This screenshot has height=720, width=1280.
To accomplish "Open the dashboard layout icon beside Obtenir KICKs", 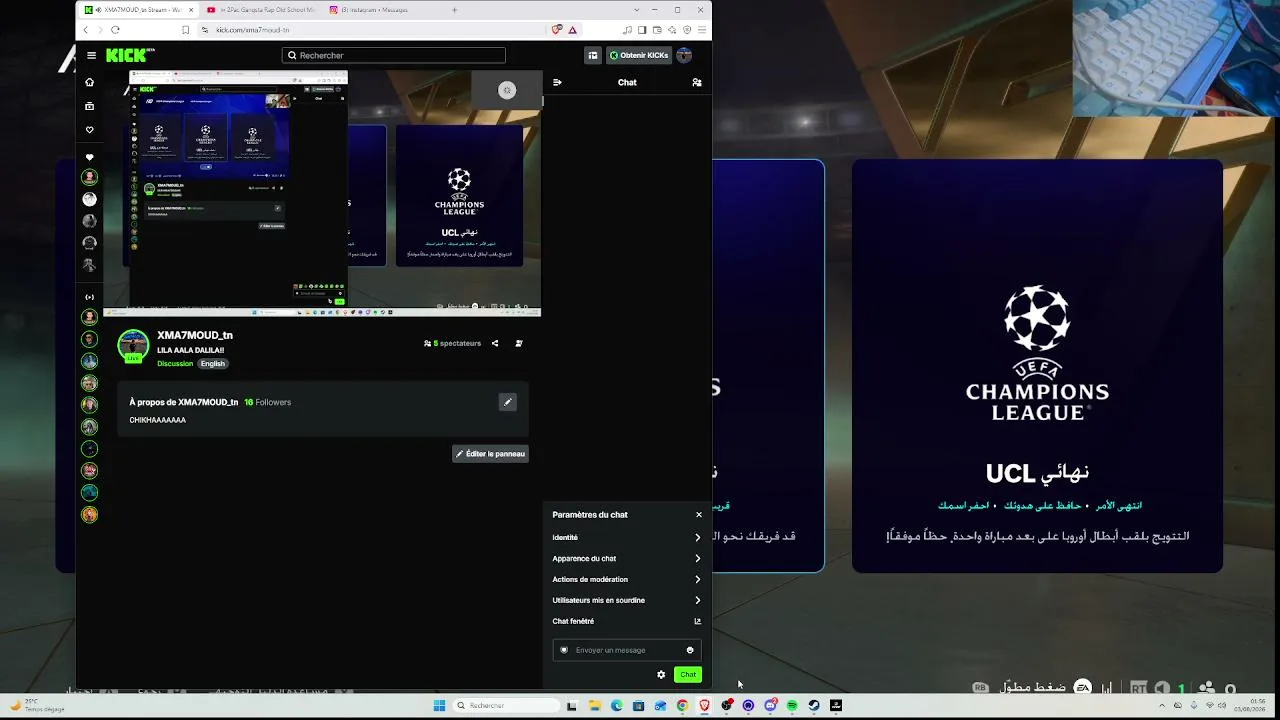I will coord(593,56).
